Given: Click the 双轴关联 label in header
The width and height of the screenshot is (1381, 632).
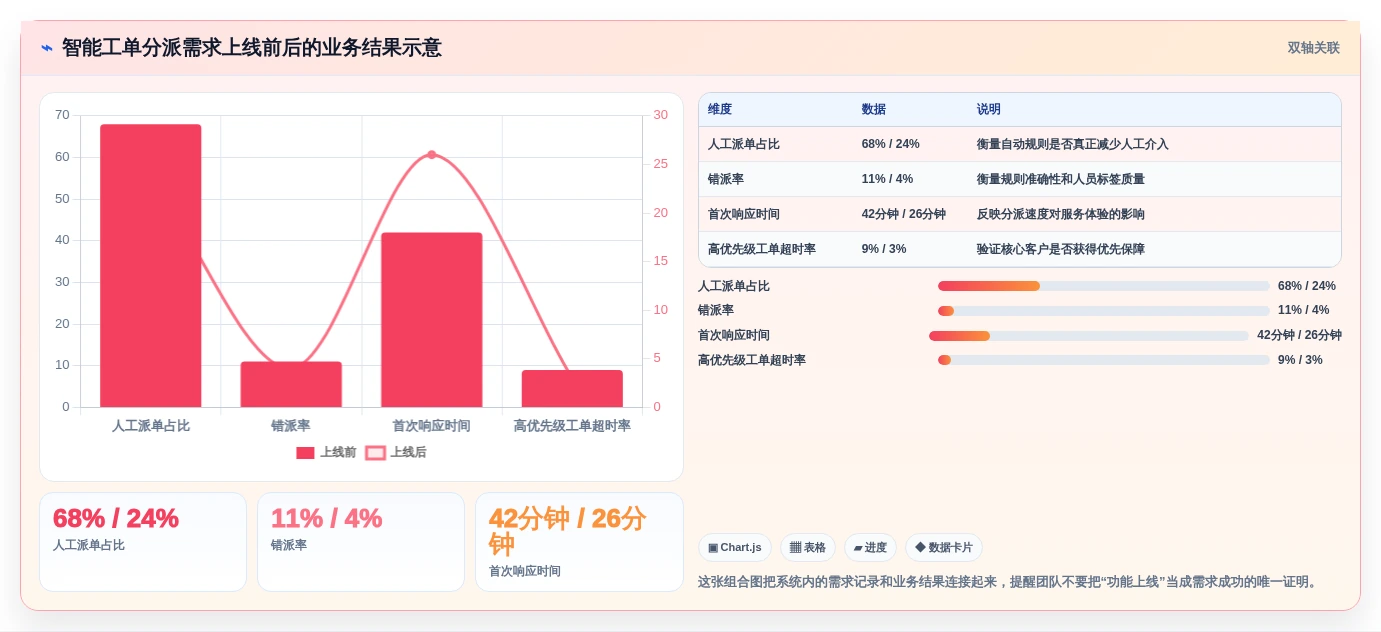Looking at the screenshot, I should pyautogui.click(x=1313, y=48).
